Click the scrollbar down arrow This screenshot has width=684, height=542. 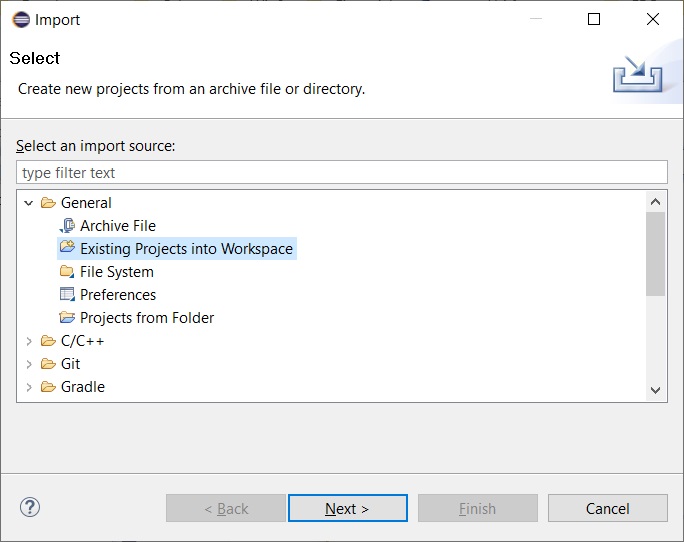(655, 390)
